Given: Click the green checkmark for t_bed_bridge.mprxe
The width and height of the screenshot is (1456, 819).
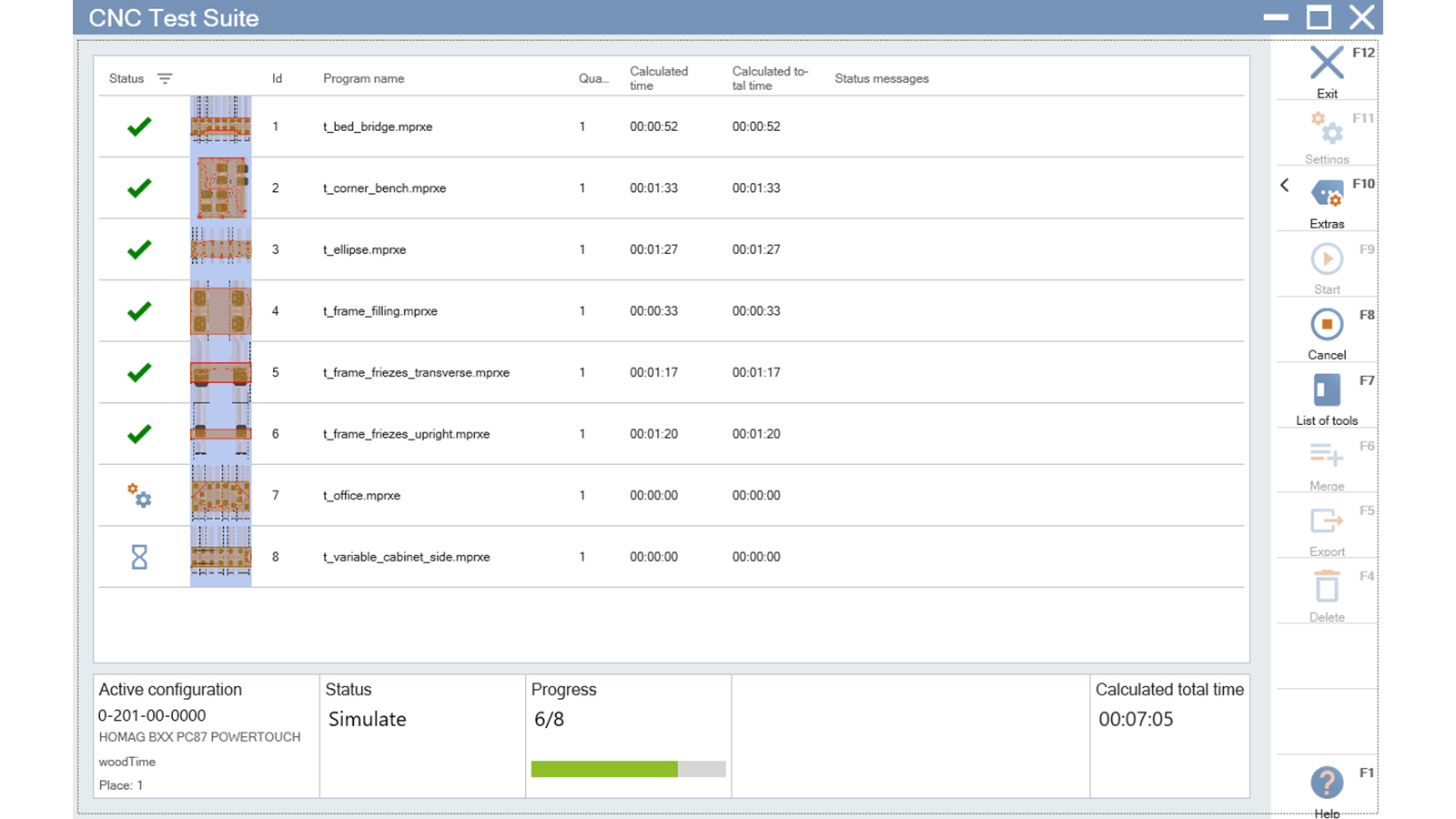Looking at the screenshot, I should click(x=139, y=126).
